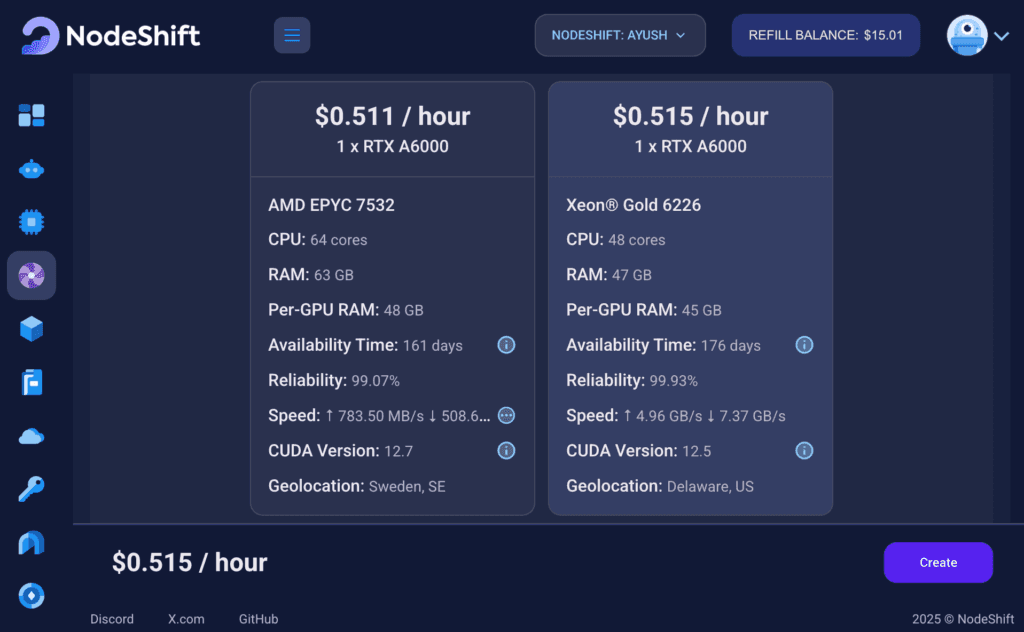Show full speed details for AMD EPYC card

point(506,415)
